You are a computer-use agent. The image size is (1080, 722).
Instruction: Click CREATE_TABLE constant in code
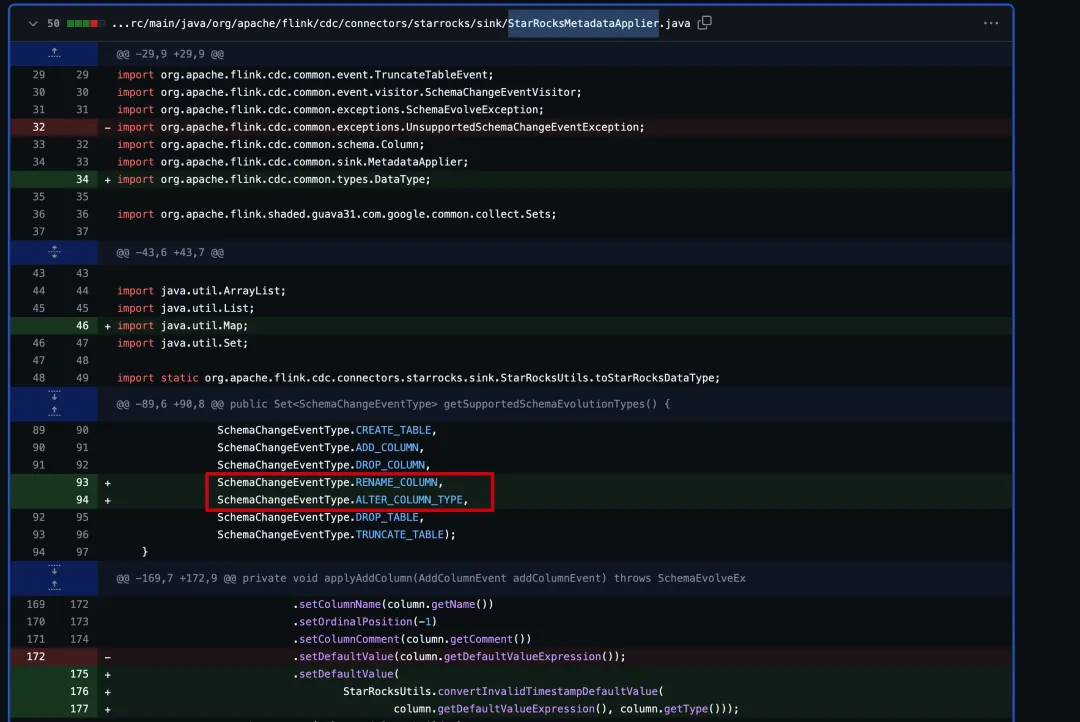tap(393, 430)
